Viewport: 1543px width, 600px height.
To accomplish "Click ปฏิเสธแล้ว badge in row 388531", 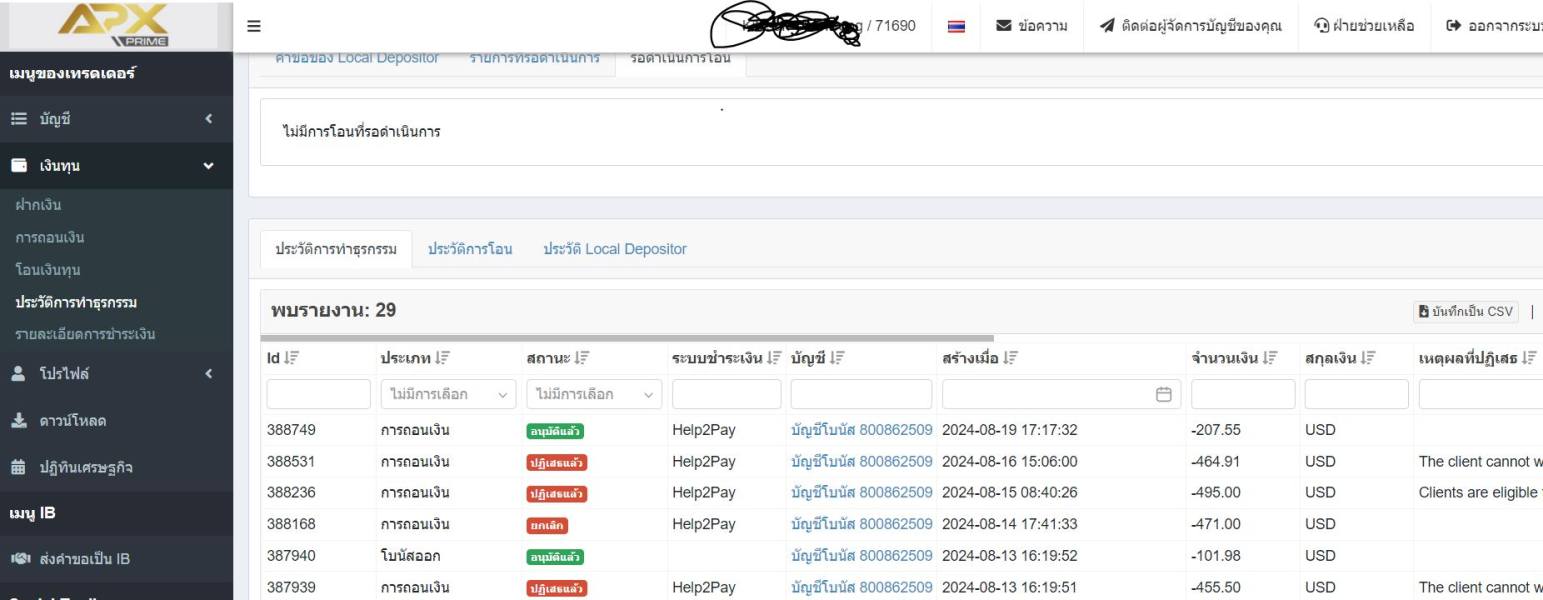I will (x=556, y=463).
